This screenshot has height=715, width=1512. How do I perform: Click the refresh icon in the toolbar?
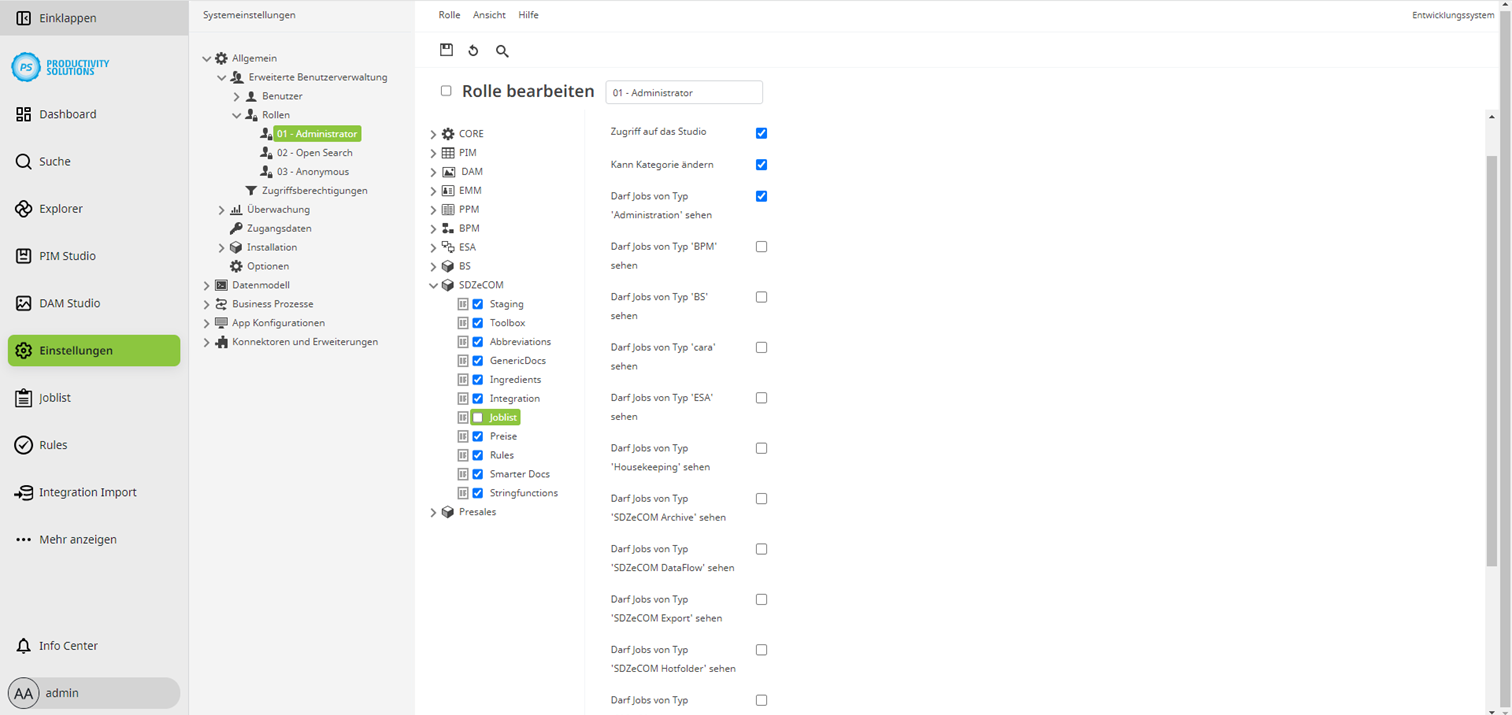pos(472,50)
